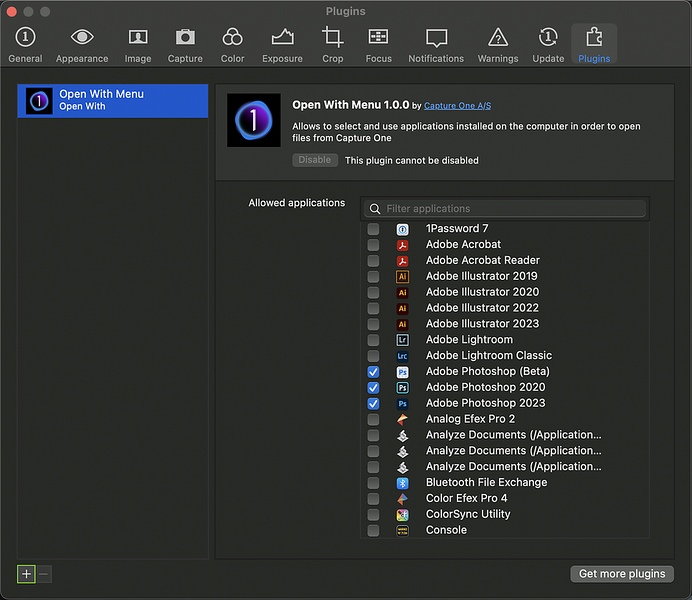Add a plugin with plus button
The image size is (692, 600).
pos(26,574)
